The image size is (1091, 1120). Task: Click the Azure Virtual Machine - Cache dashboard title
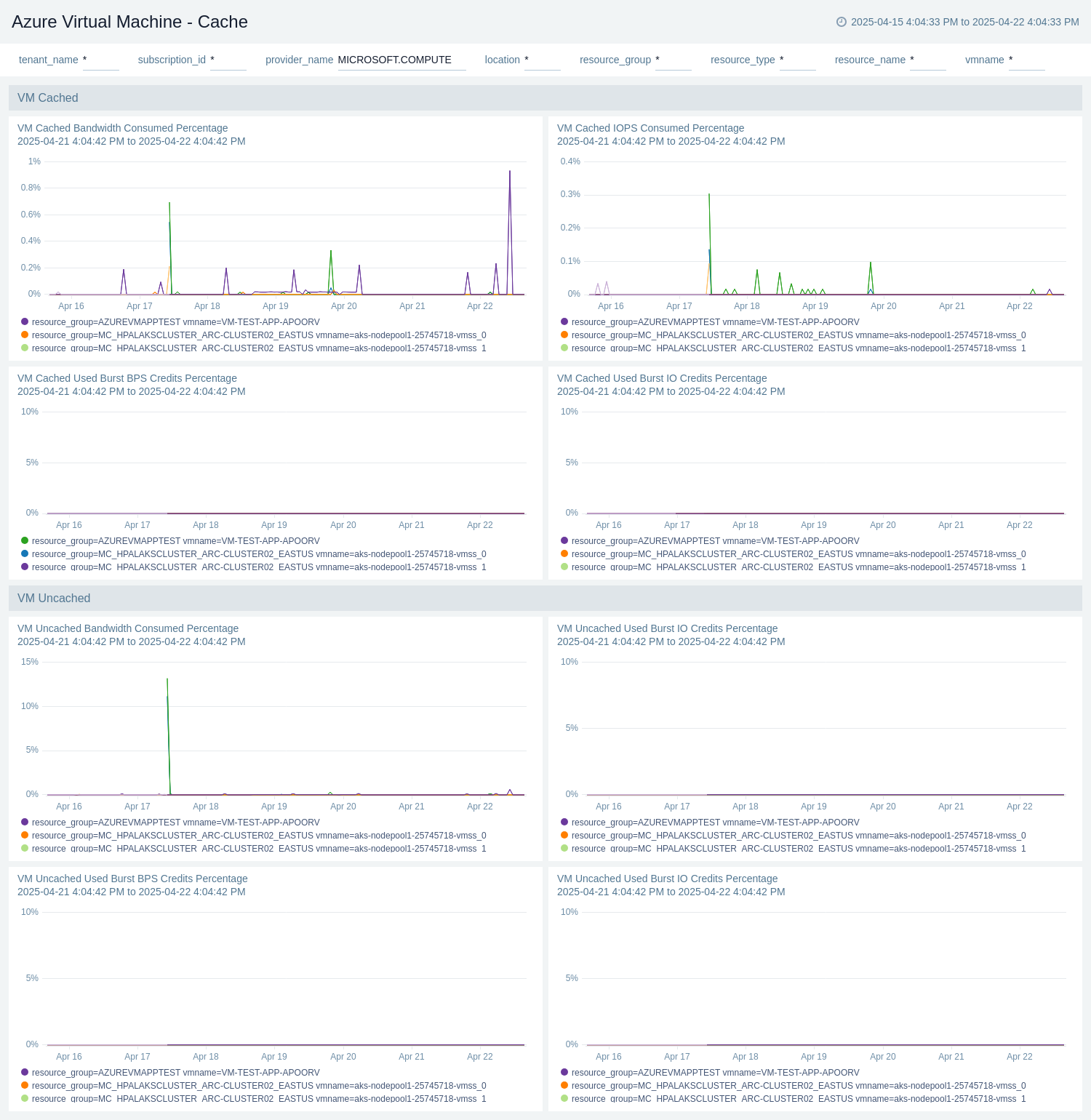129,22
